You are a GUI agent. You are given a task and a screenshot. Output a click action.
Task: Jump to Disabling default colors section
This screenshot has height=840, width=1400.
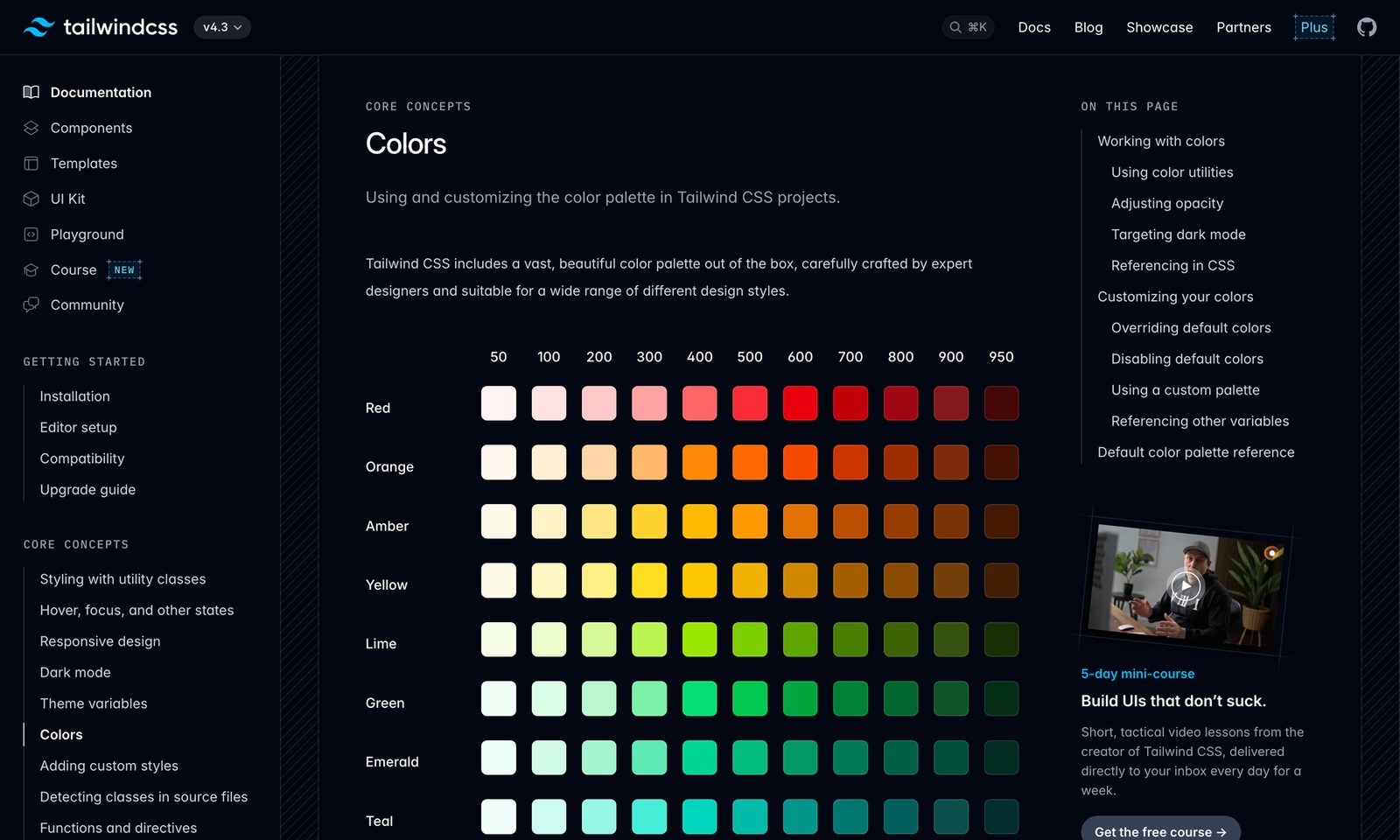point(1187,359)
